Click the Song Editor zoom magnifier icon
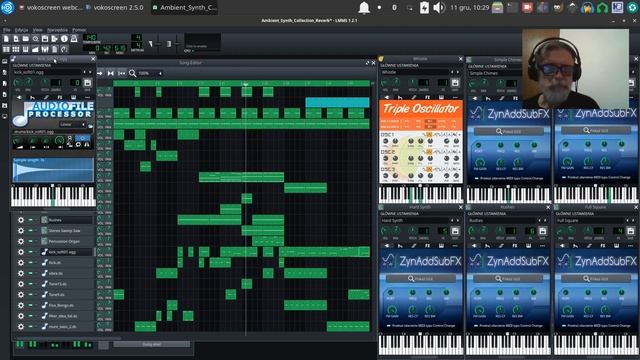Screen dimensions: 640x360 [x=133, y=73]
